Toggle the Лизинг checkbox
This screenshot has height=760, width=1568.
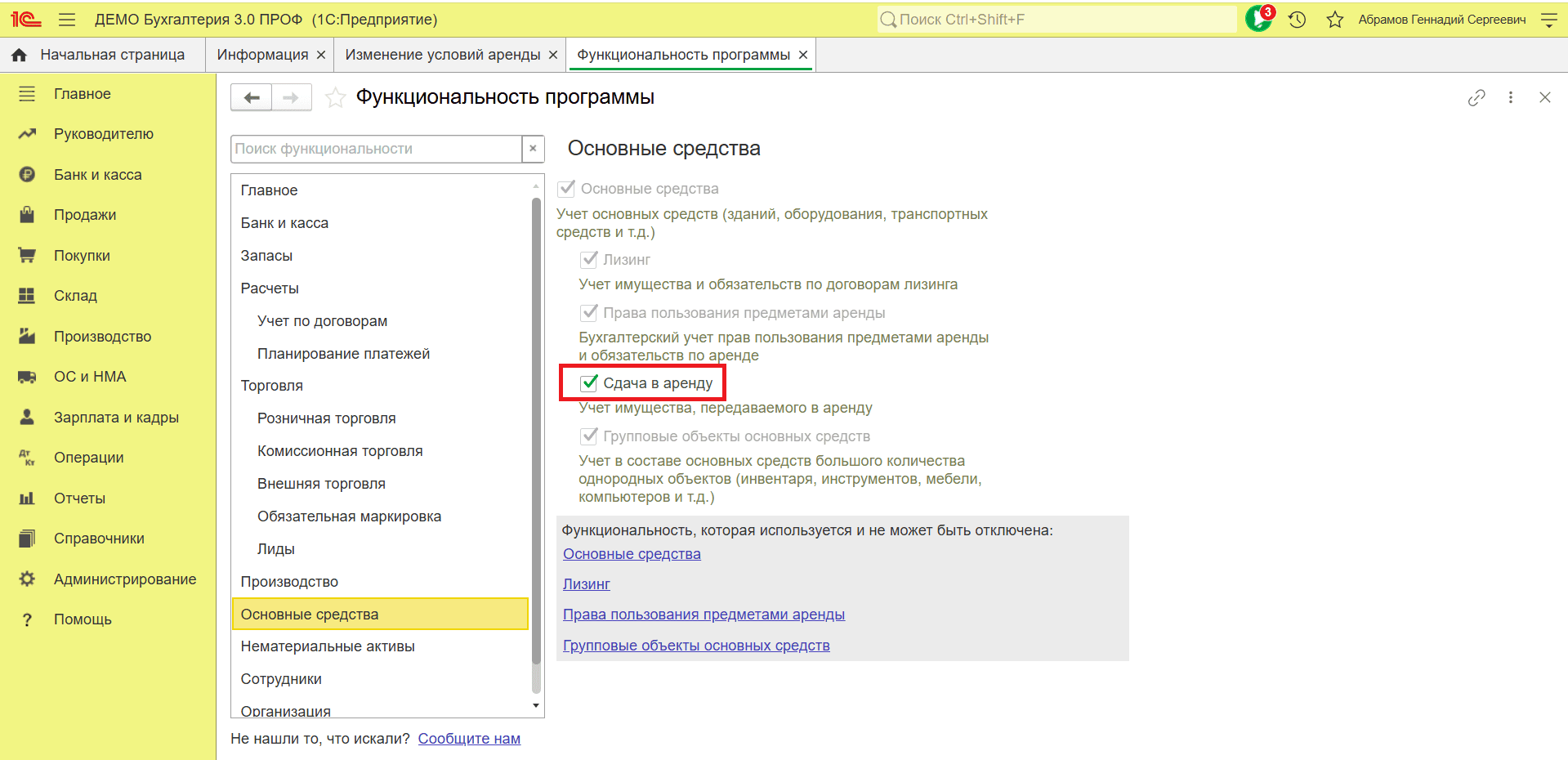point(589,260)
